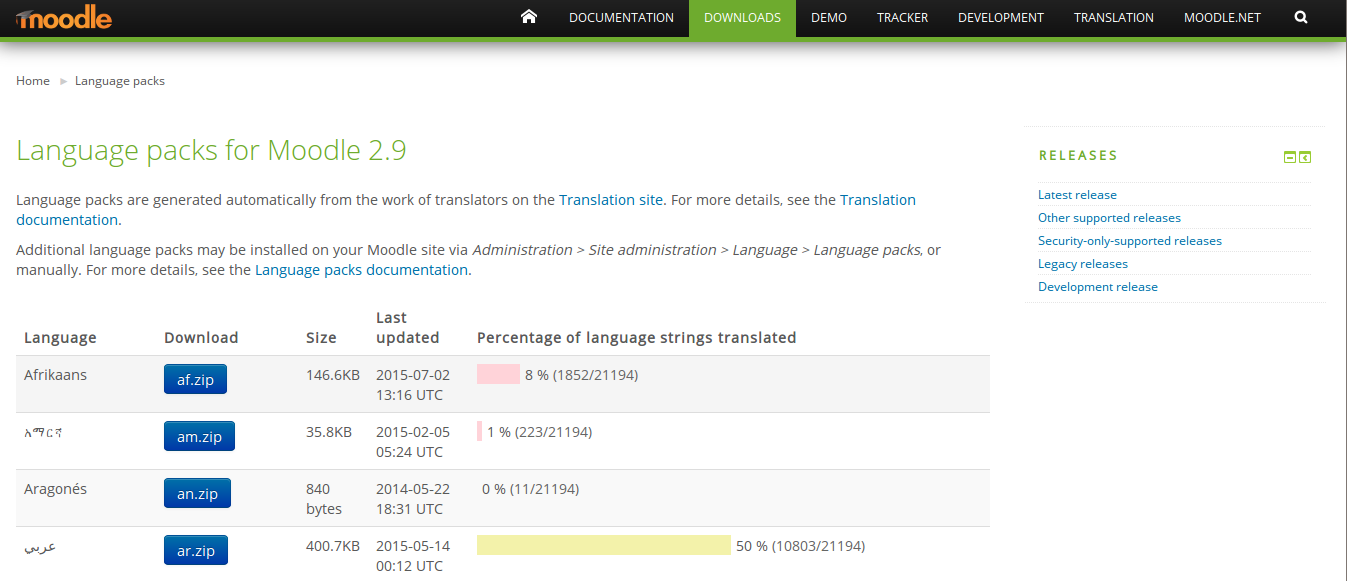Open the Development menu item
The image size is (1347, 581).
point(1000,18)
